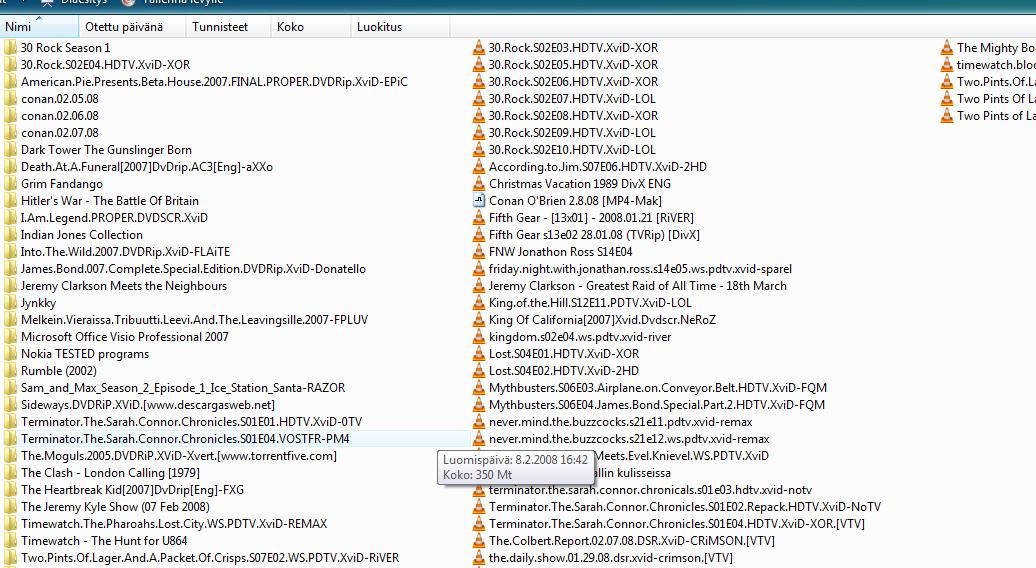The height and width of the screenshot is (568, 1036).
Task: Select the VLC icon for Christmas Vacation 1989
Action: coord(479,184)
